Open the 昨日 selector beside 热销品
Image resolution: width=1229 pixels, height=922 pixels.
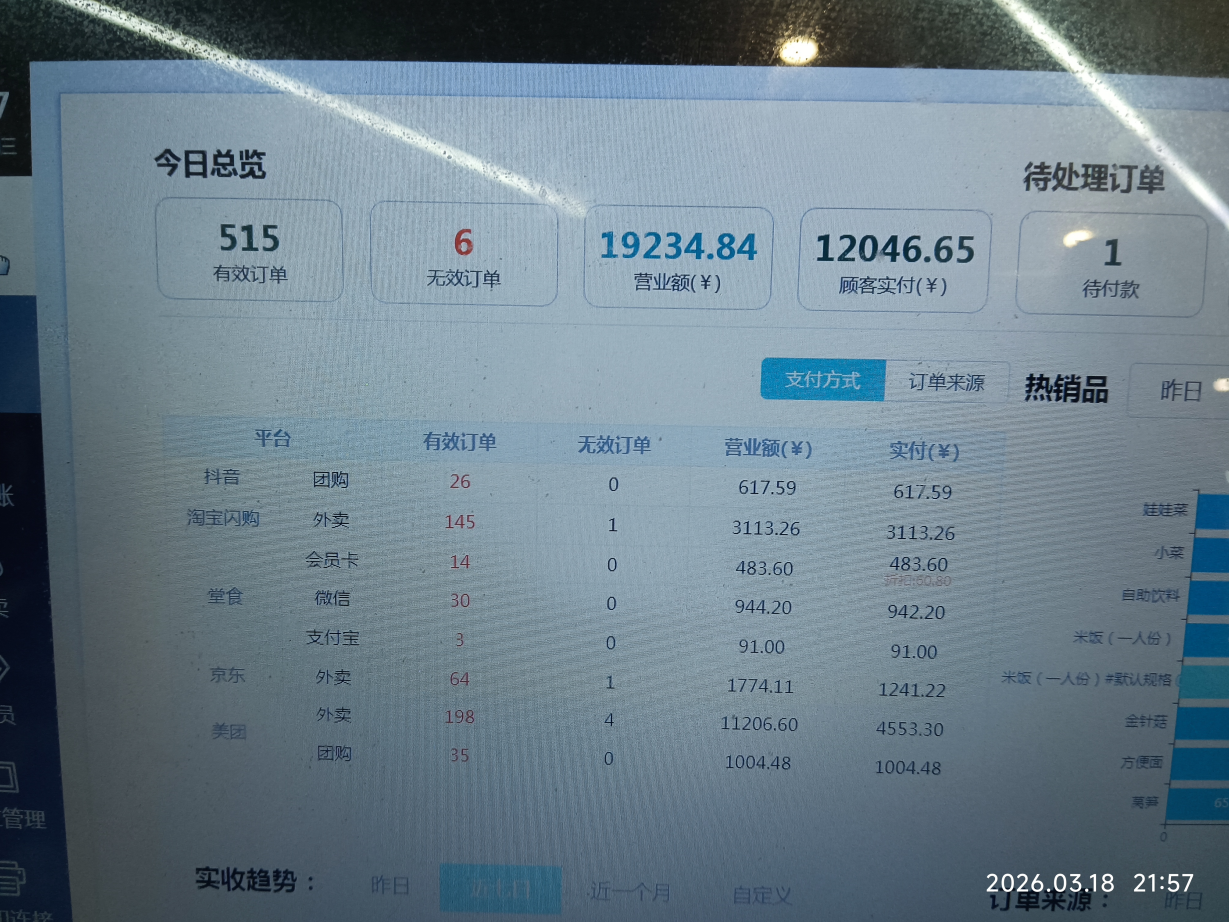click(x=1180, y=391)
